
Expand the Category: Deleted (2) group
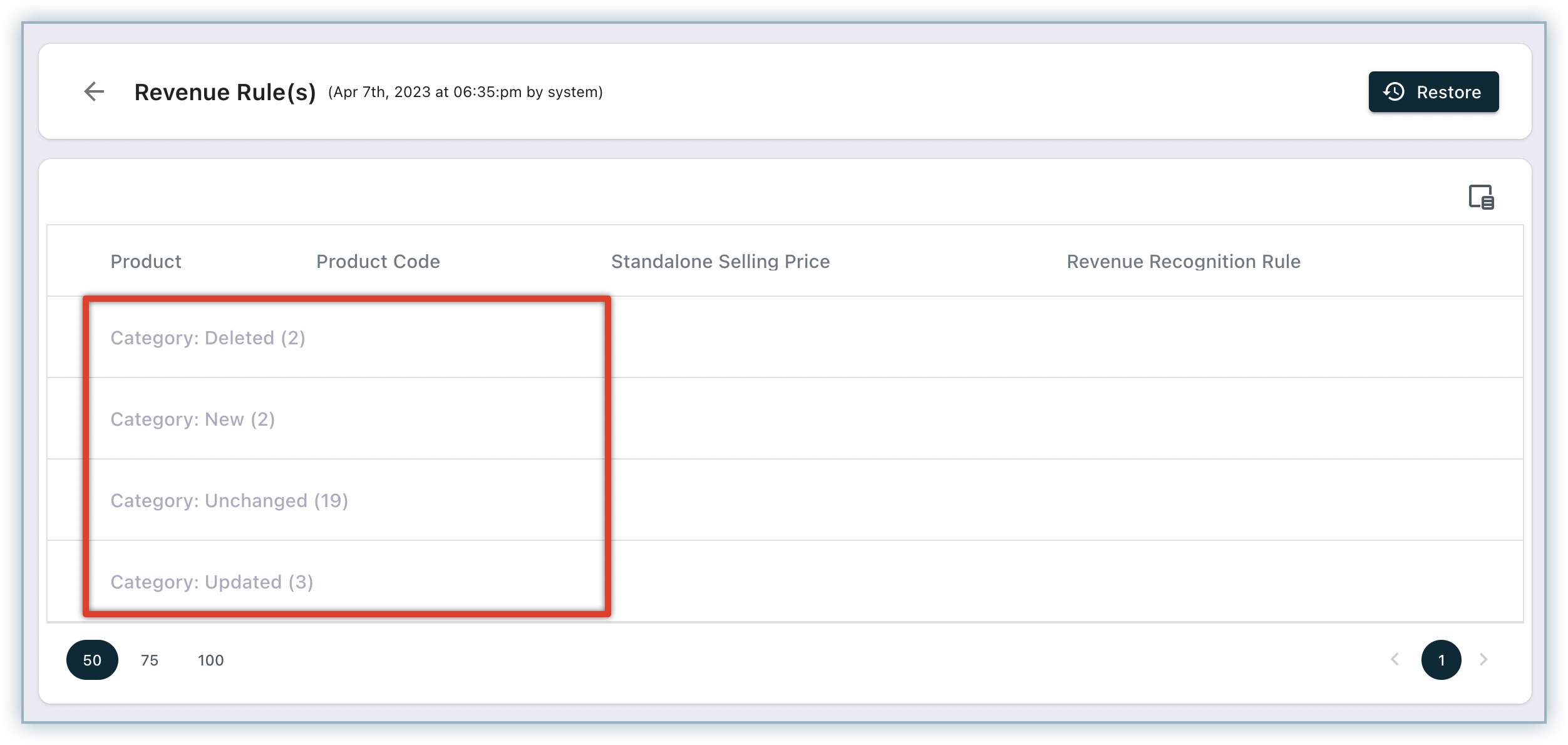[x=207, y=338]
